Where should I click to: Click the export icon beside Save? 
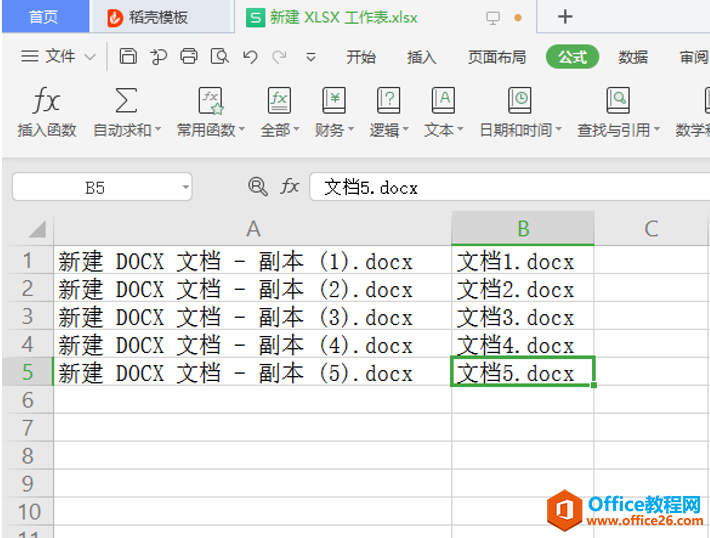click(x=158, y=57)
